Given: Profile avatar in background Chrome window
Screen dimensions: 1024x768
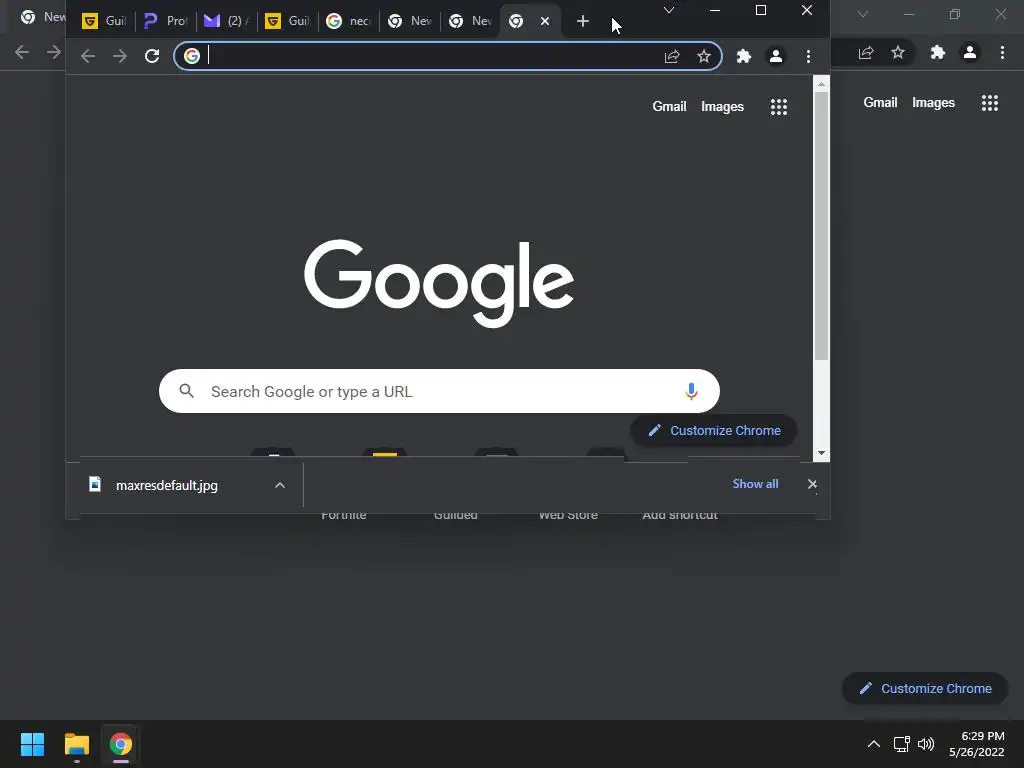Looking at the screenshot, I should tap(970, 53).
